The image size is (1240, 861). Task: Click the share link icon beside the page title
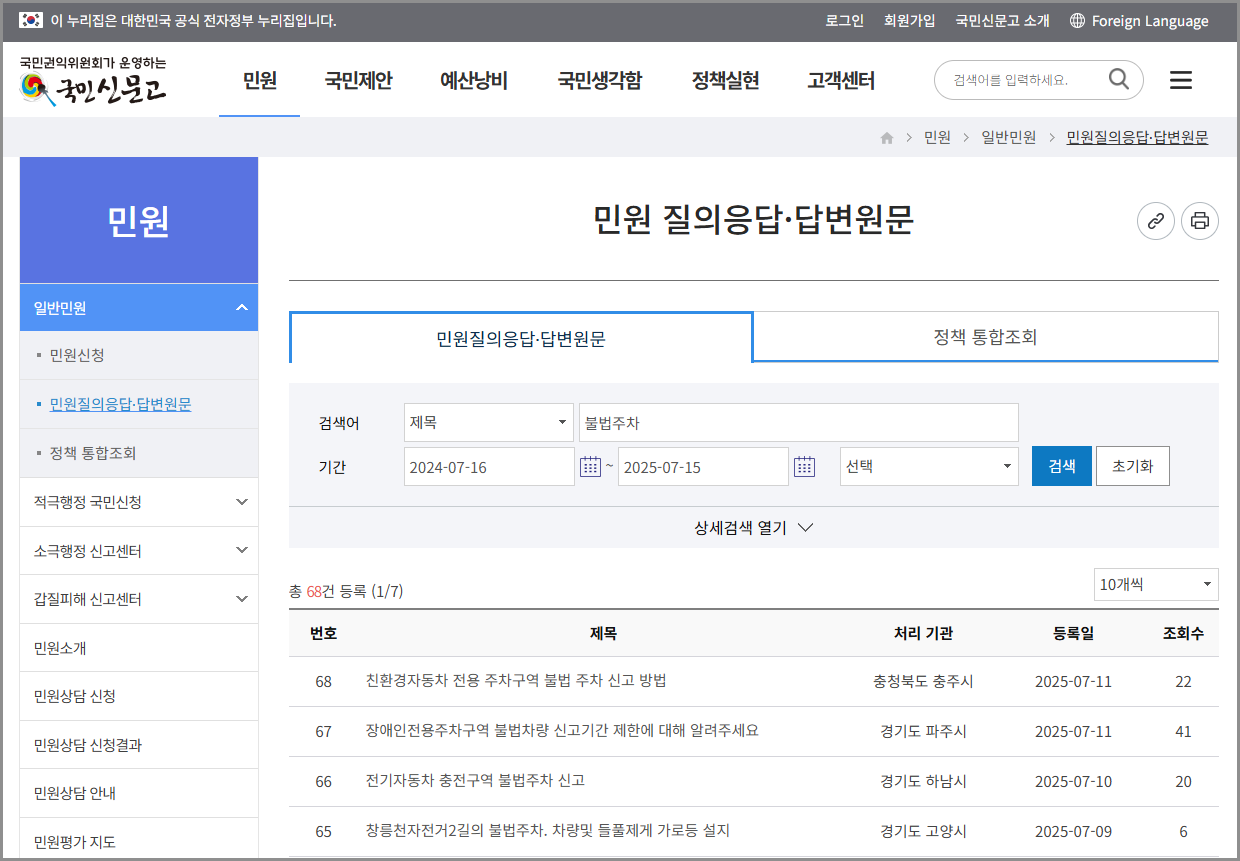pyautogui.click(x=1156, y=221)
